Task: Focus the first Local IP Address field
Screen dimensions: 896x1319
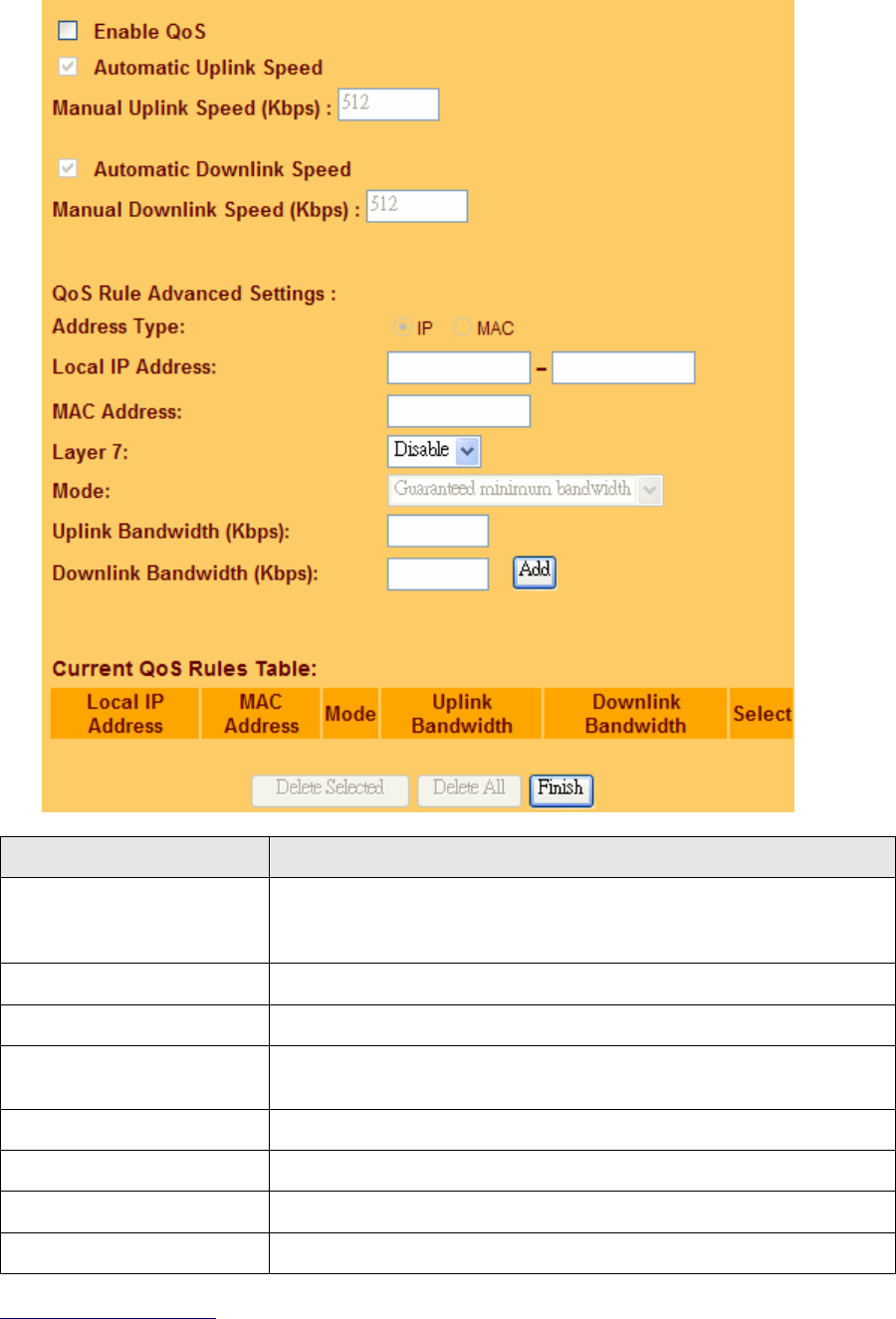Action: [x=459, y=367]
